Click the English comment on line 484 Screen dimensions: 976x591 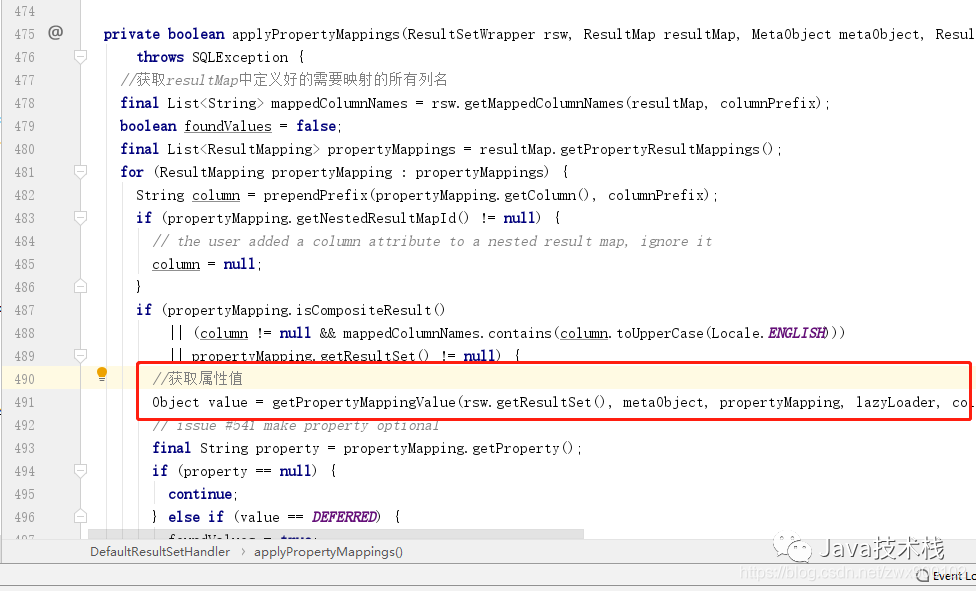click(432, 242)
